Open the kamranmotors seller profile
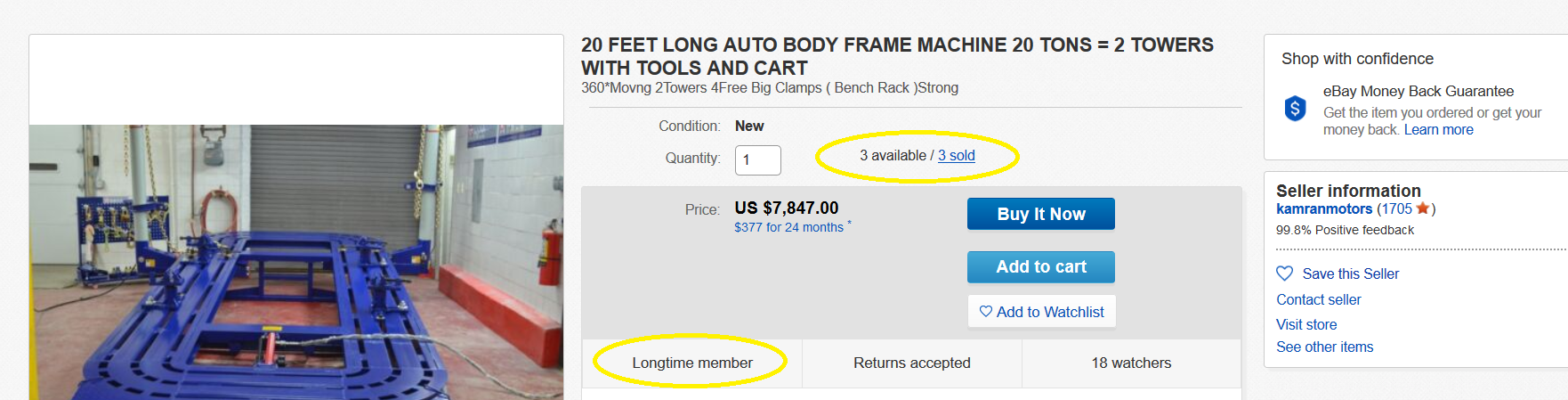The image size is (1568, 400). [1324, 208]
